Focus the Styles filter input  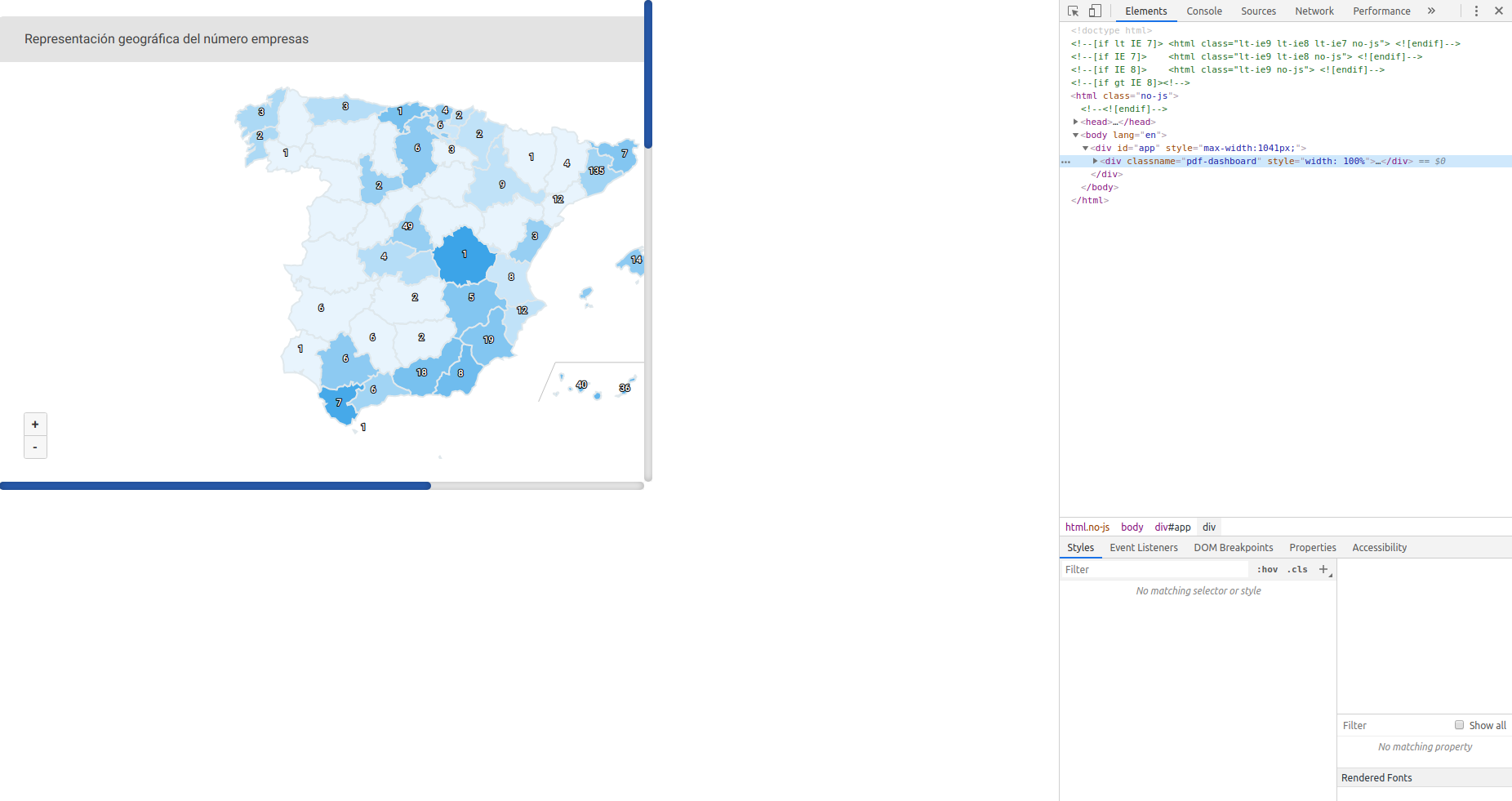click(1154, 570)
